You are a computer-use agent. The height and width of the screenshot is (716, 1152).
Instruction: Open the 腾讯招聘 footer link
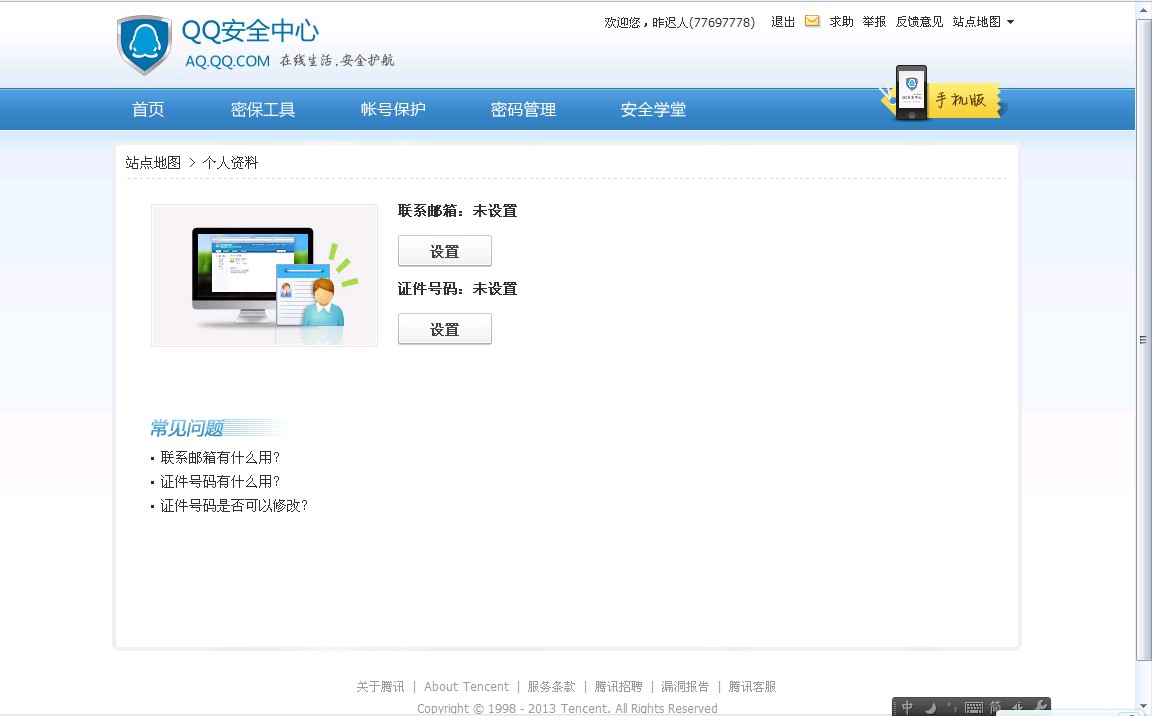(x=619, y=687)
